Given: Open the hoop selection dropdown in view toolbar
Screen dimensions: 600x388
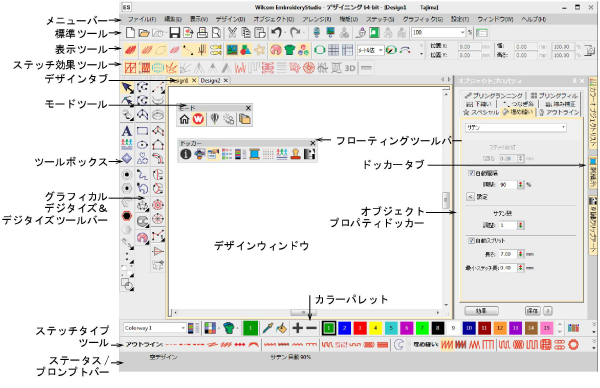Looking at the screenshot, I should tap(370, 50).
